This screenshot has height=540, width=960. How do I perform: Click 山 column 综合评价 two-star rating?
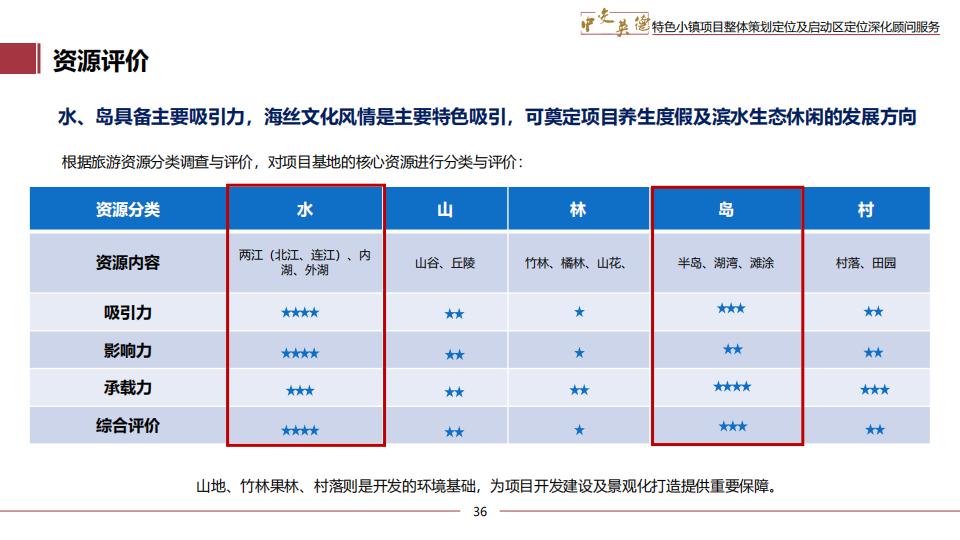pos(454,432)
